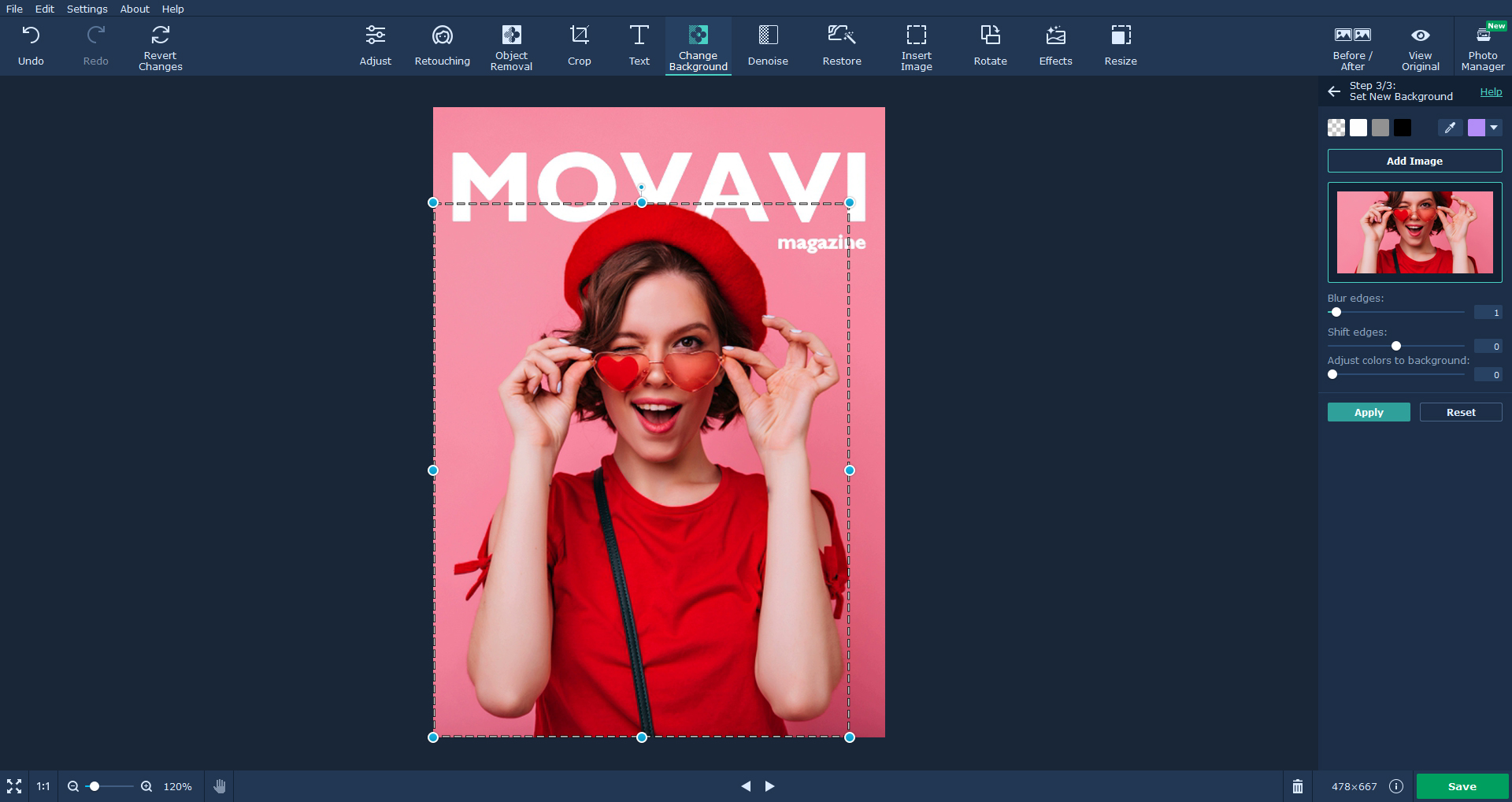This screenshot has width=1512, height=802.
Task: Open the Retouching tool
Action: click(x=442, y=46)
